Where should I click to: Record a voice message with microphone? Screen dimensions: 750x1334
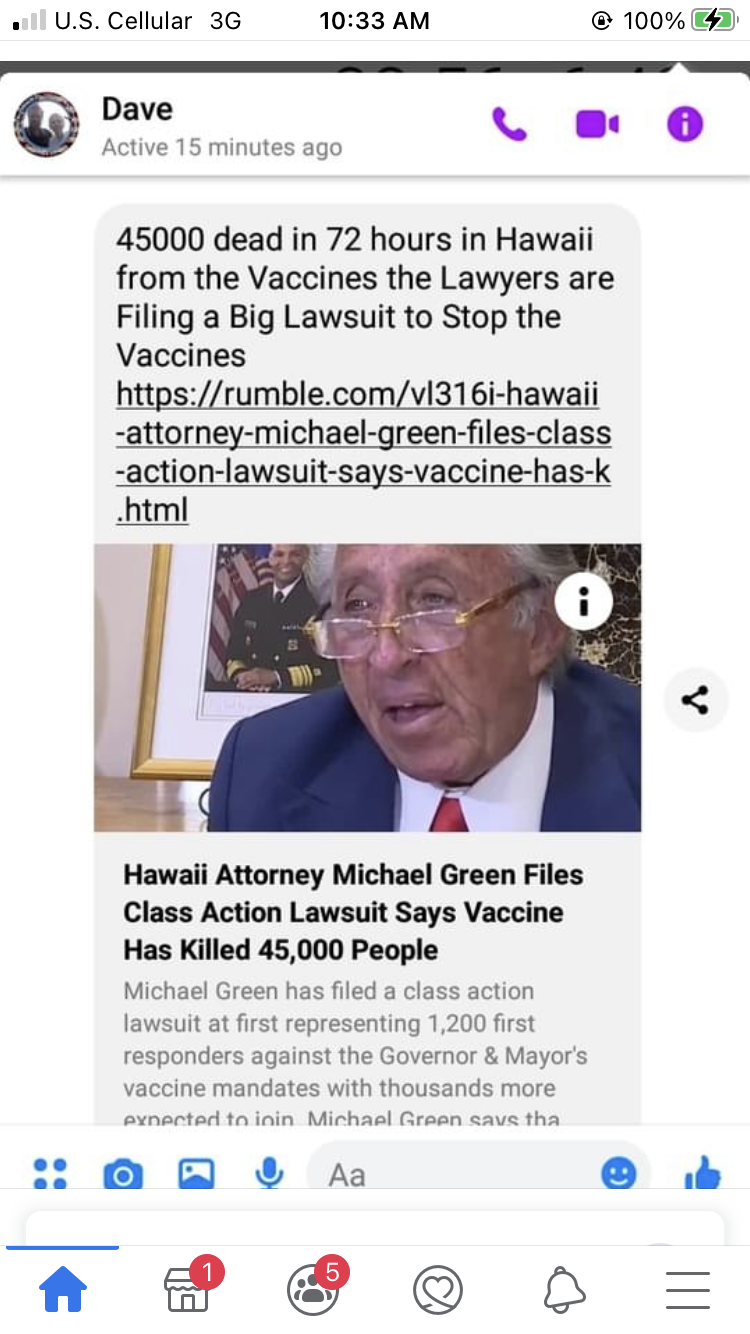(x=269, y=1173)
